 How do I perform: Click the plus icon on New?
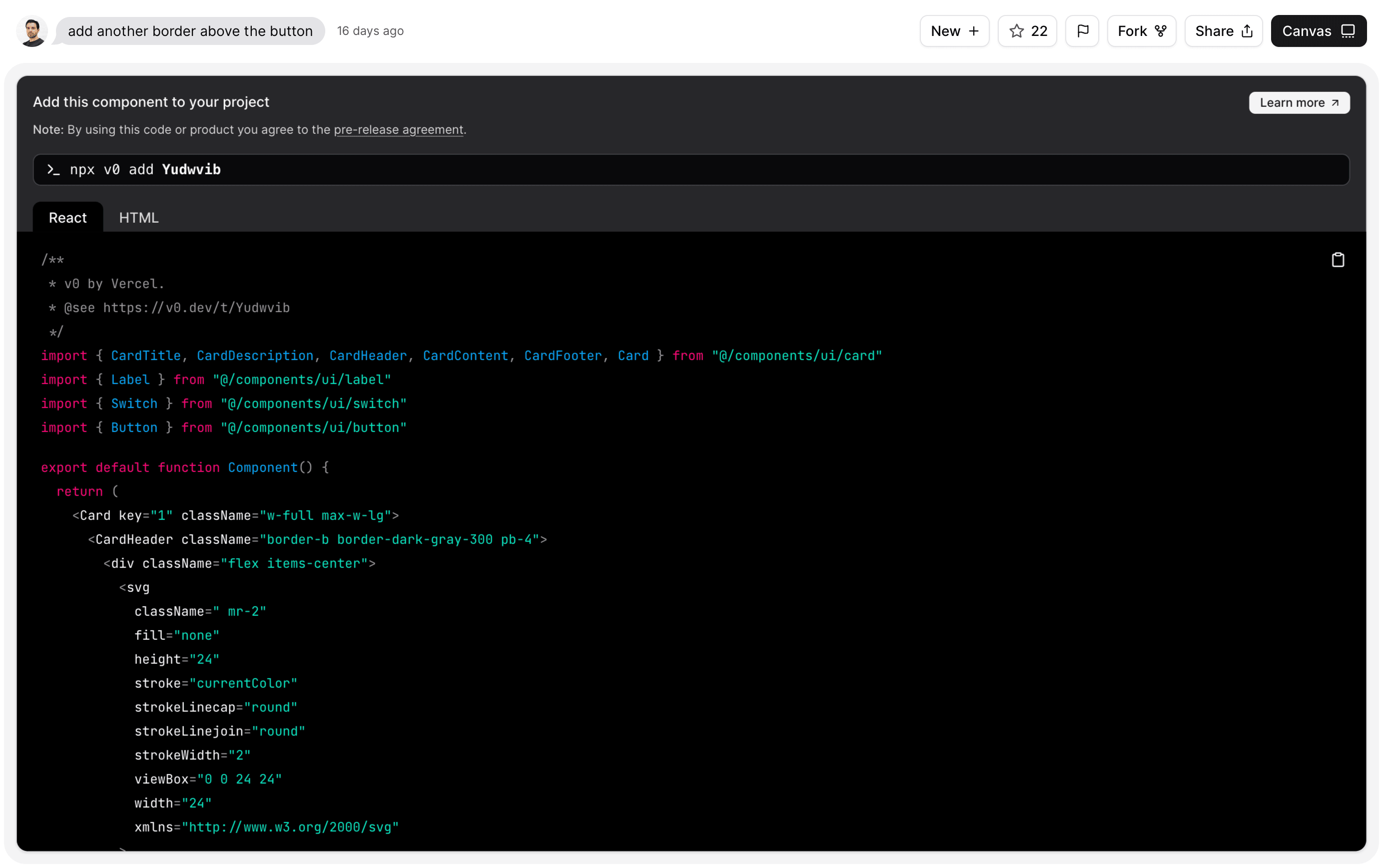tap(973, 31)
